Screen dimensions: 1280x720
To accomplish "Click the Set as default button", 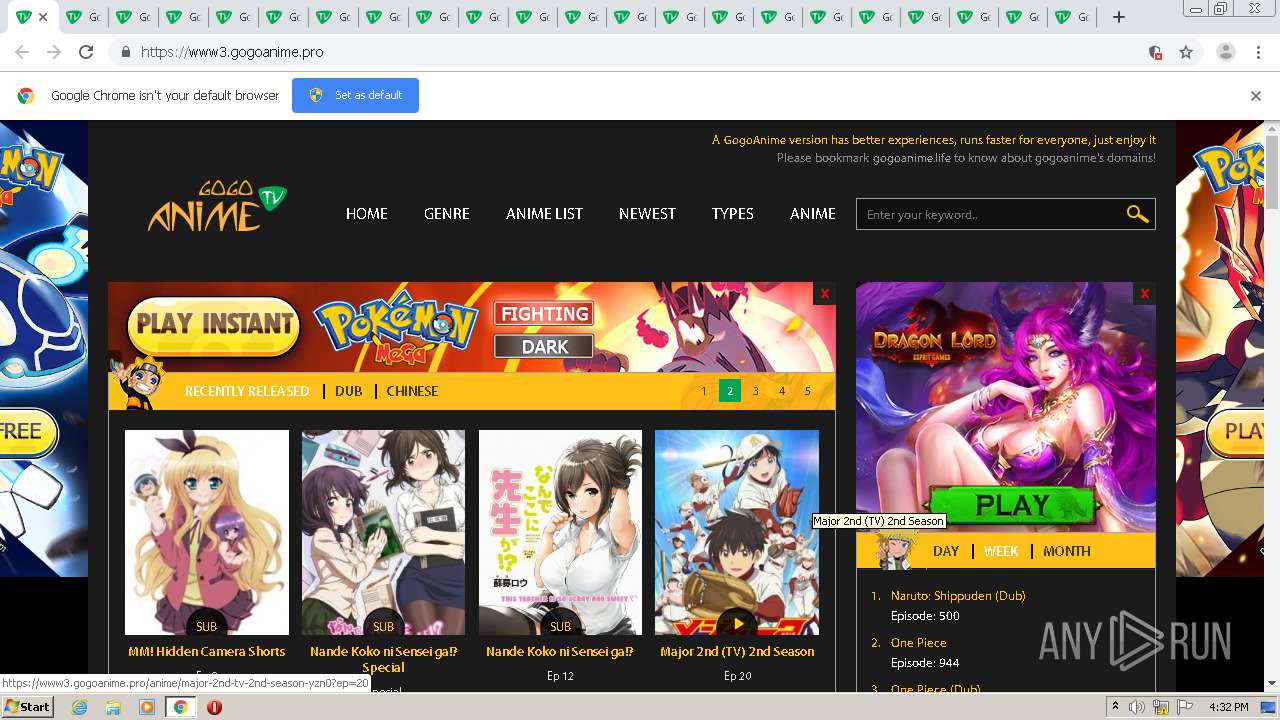I will pos(355,95).
